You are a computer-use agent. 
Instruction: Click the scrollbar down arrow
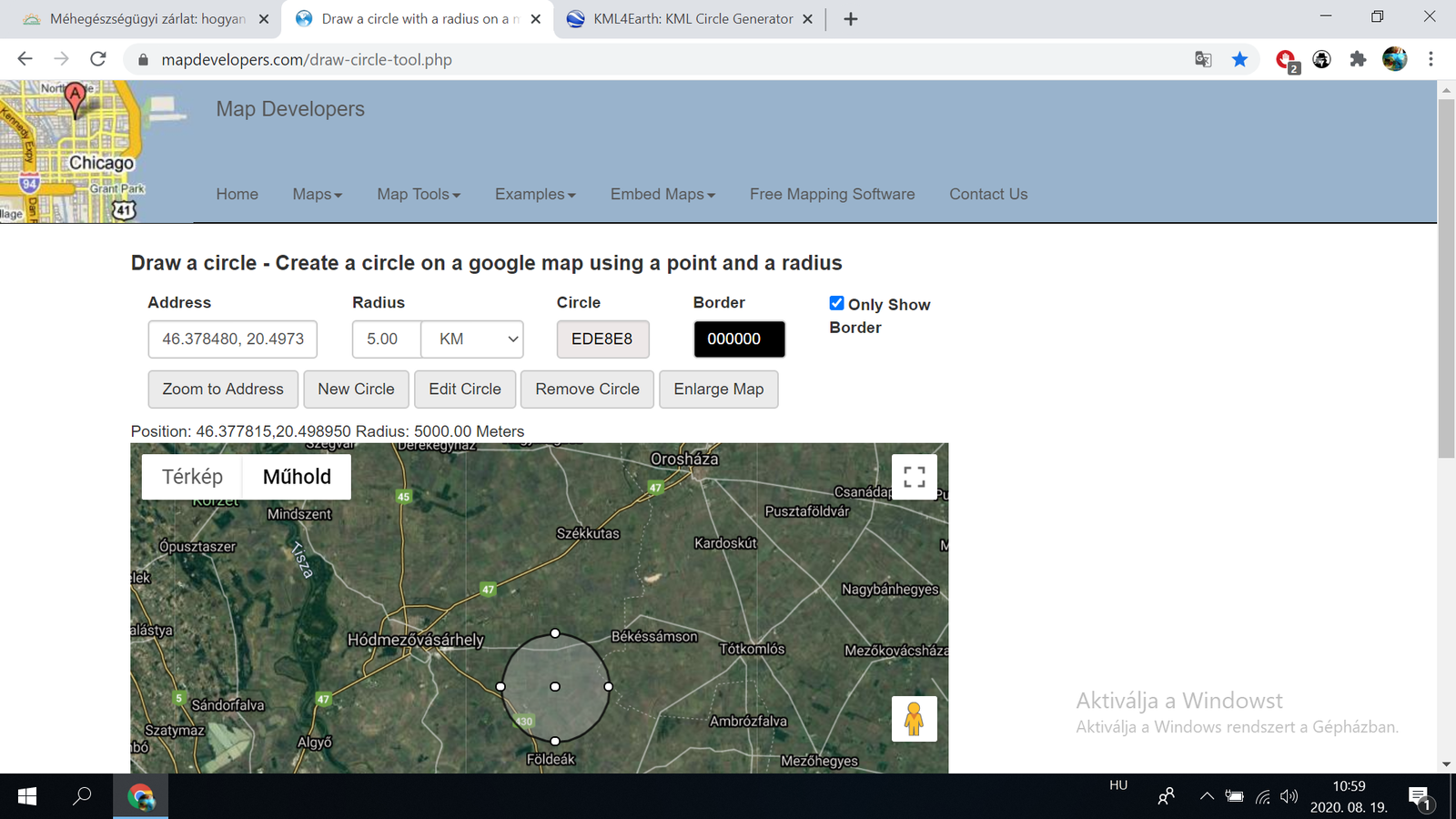pos(1446,764)
